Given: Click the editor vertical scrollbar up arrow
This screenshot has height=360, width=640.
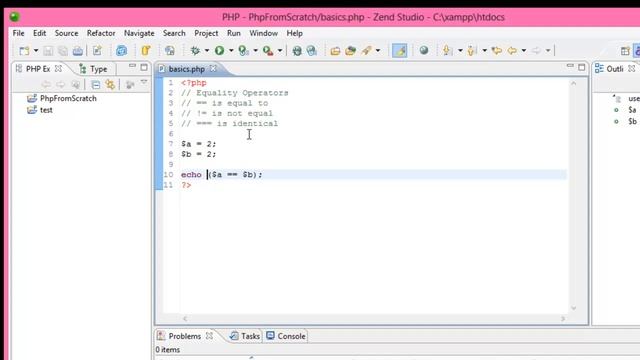Looking at the screenshot, I should pyautogui.click(x=573, y=83).
